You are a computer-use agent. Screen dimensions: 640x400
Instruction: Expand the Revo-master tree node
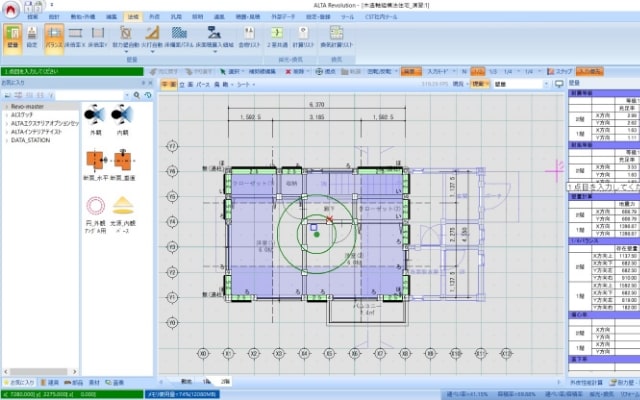tap(4, 104)
